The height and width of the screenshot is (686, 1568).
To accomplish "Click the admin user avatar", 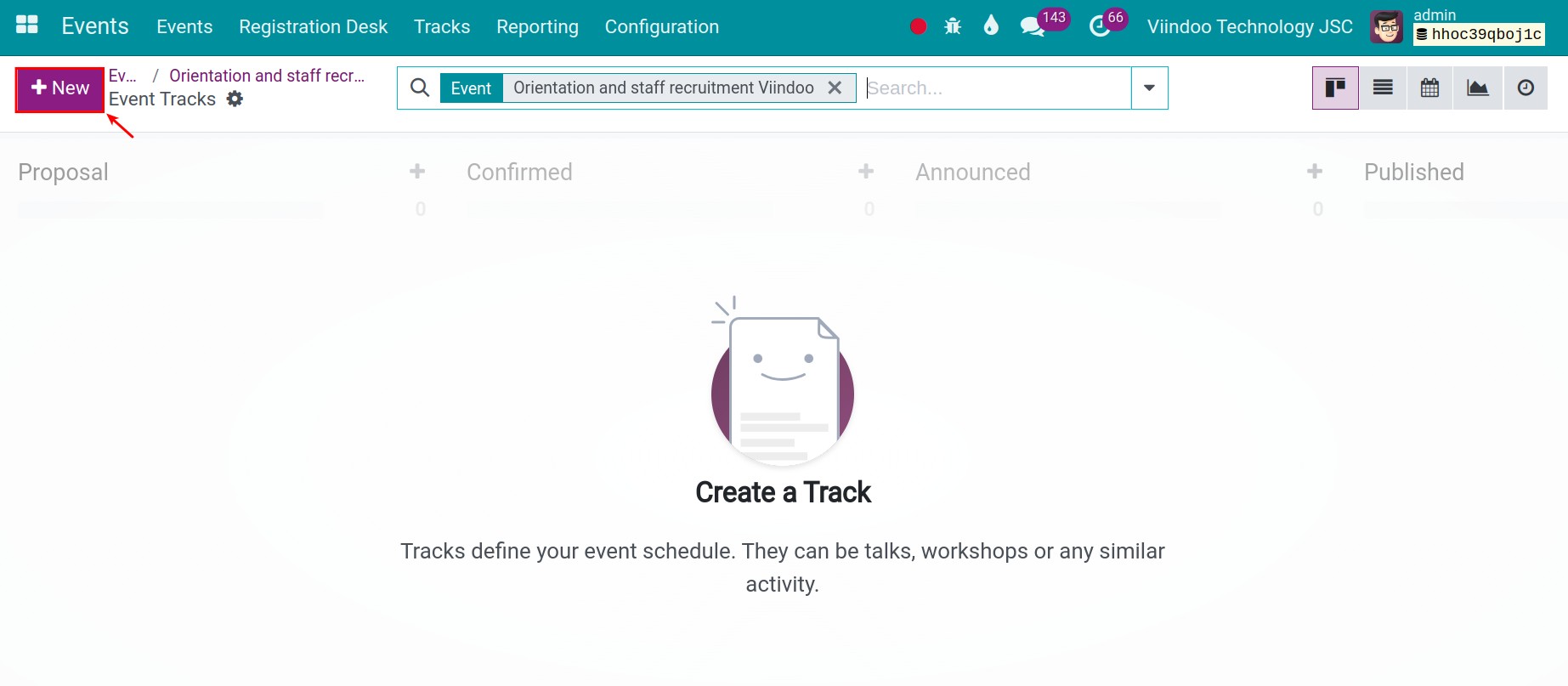I will [x=1387, y=27].
